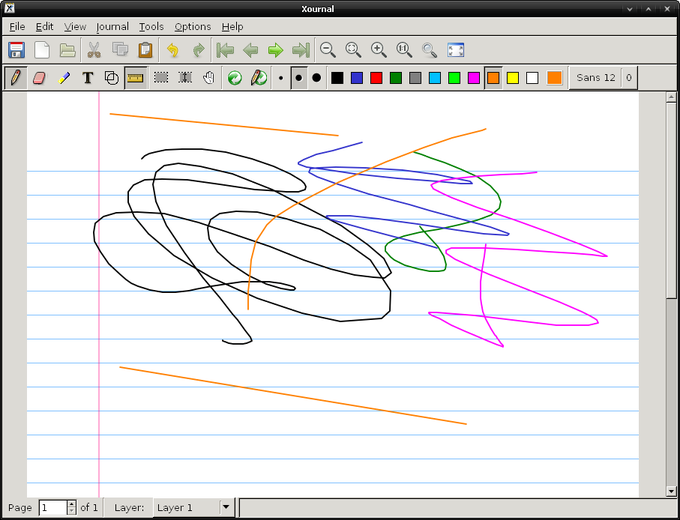Click the Paste clipboard icon

pyautogui.click(x=145, y=50)
